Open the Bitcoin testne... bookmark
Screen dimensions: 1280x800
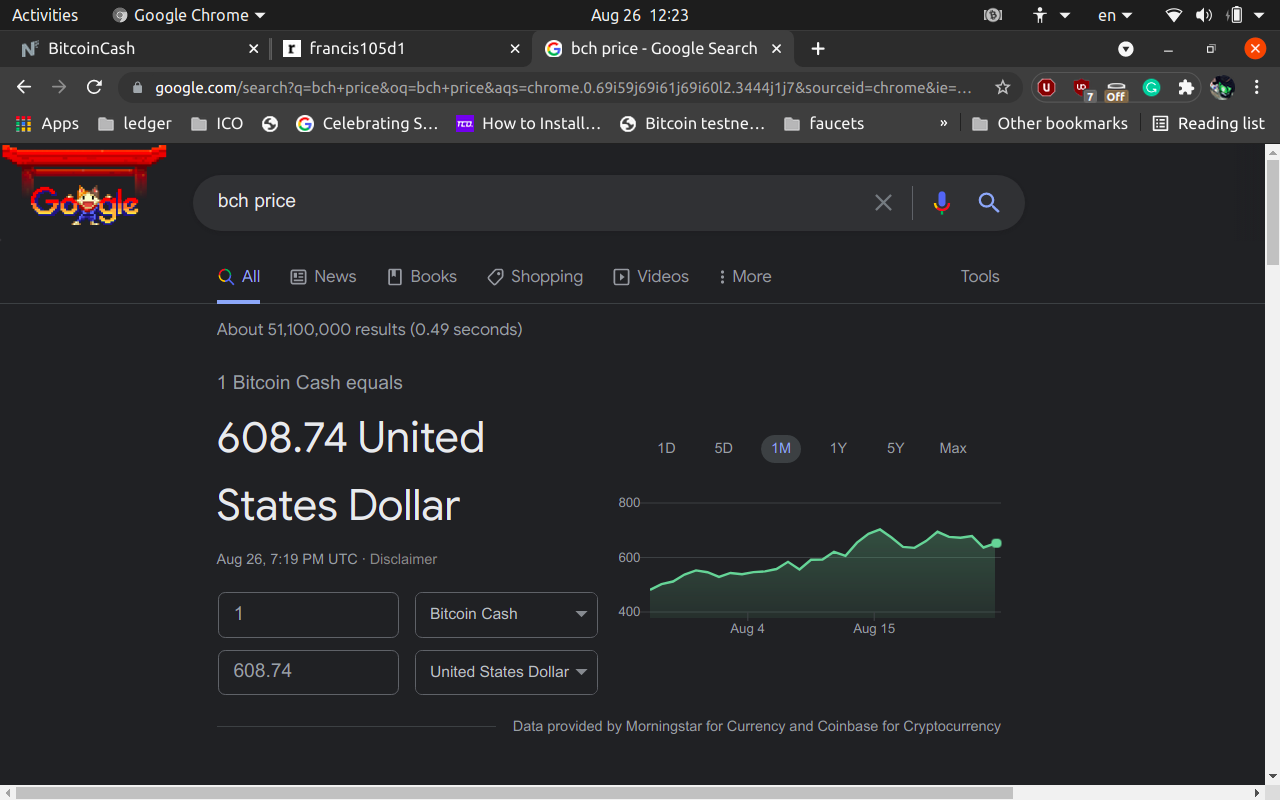click(692, 124)
